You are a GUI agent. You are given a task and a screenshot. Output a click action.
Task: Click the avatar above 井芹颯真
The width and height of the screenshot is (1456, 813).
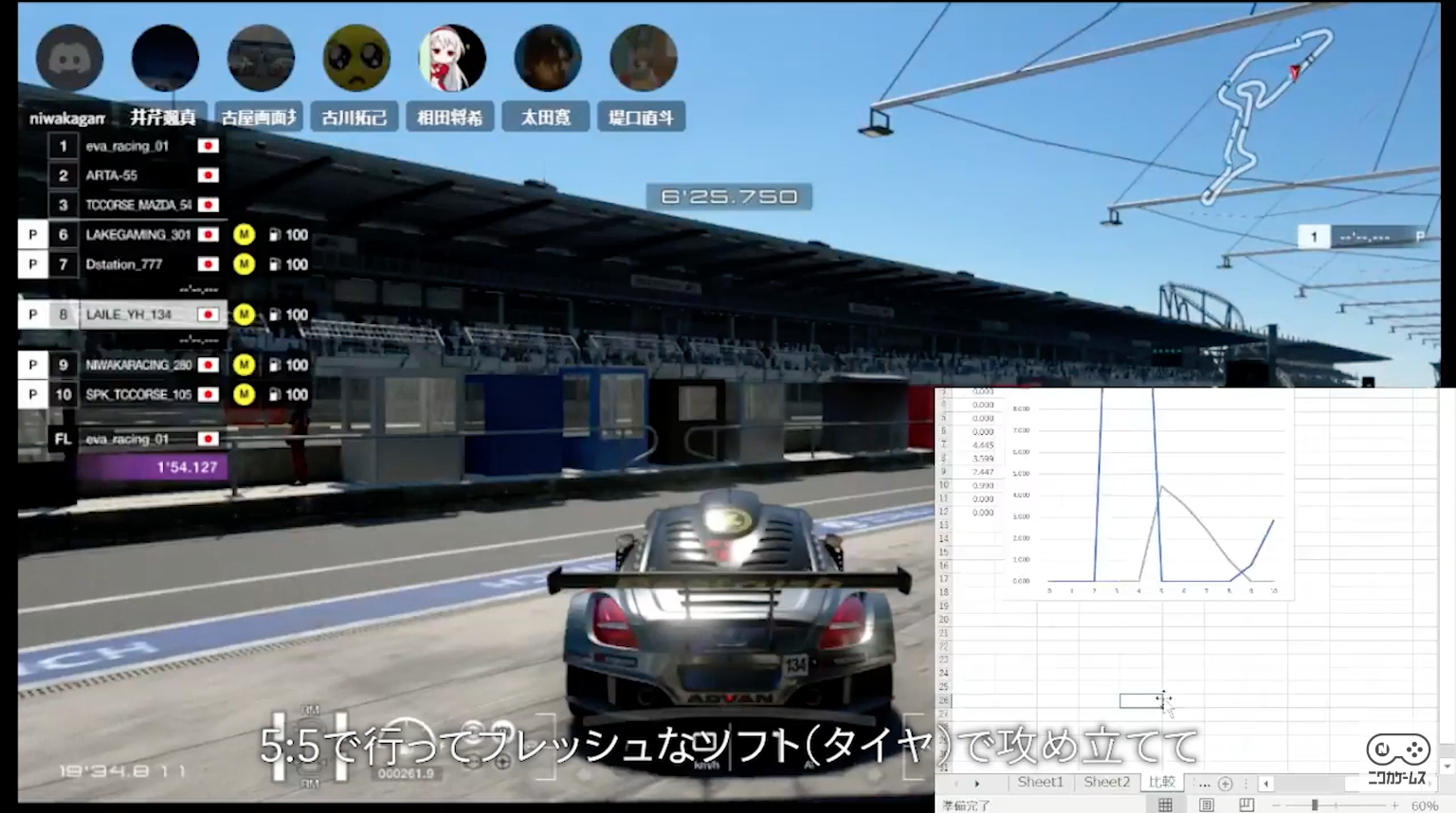click(x=165, y=59)
